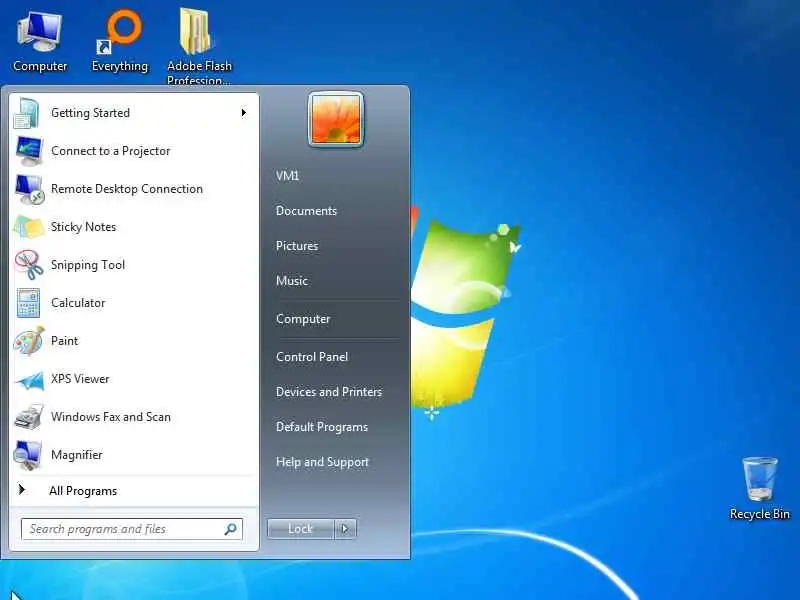
Task: Open Devices and Printers
Action: coord(329,392)
